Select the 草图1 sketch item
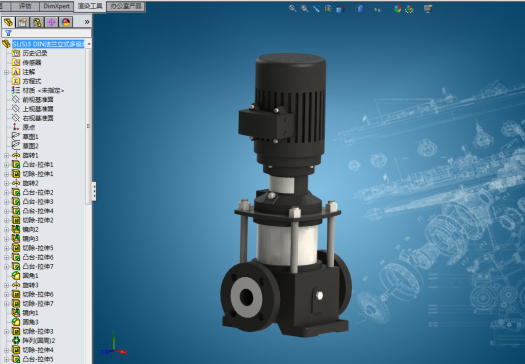Image resolution: width=525 pixels, height=364 pixels. point(30,137)
